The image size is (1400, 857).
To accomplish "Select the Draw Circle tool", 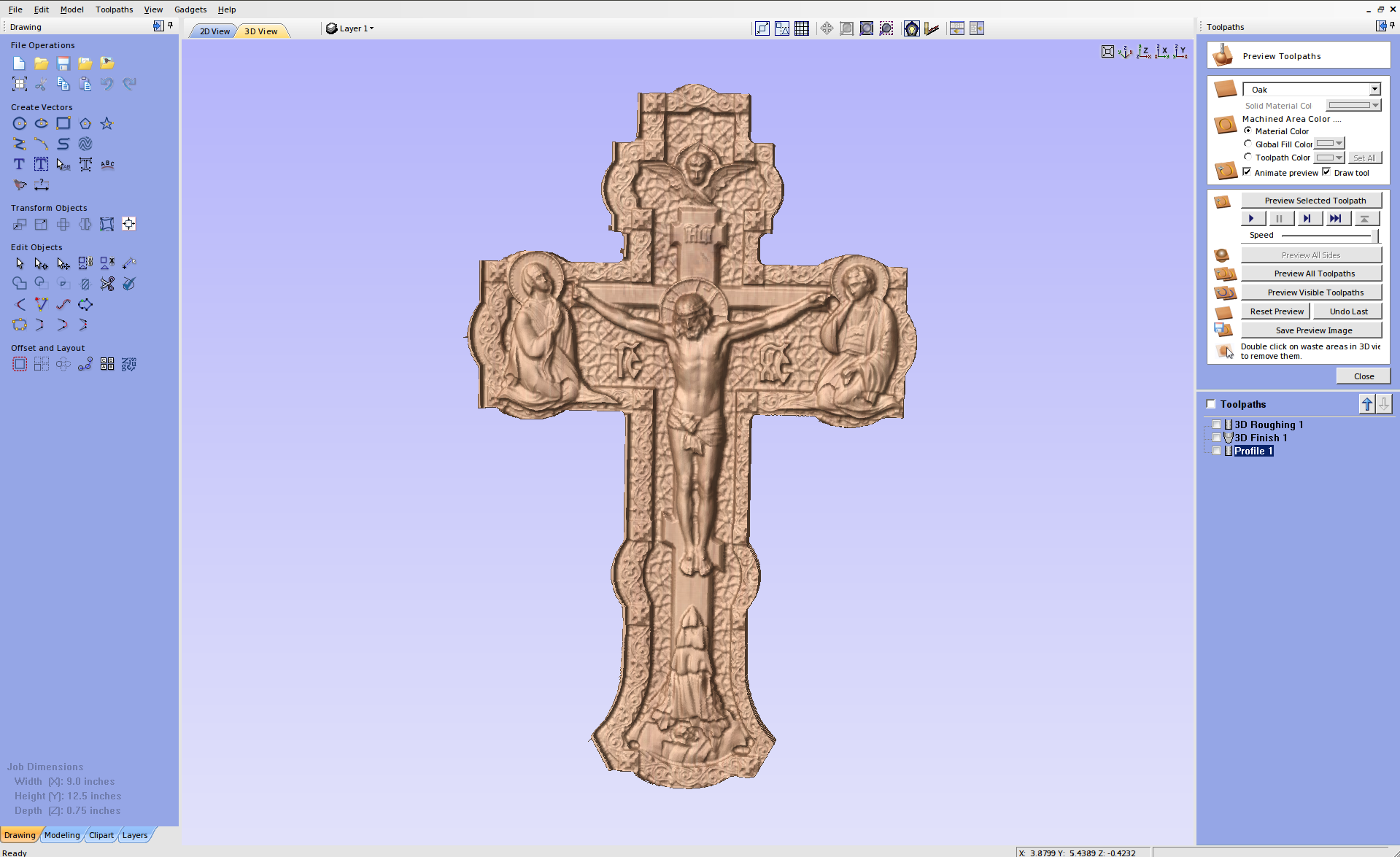I will click(x=19, y=123).
